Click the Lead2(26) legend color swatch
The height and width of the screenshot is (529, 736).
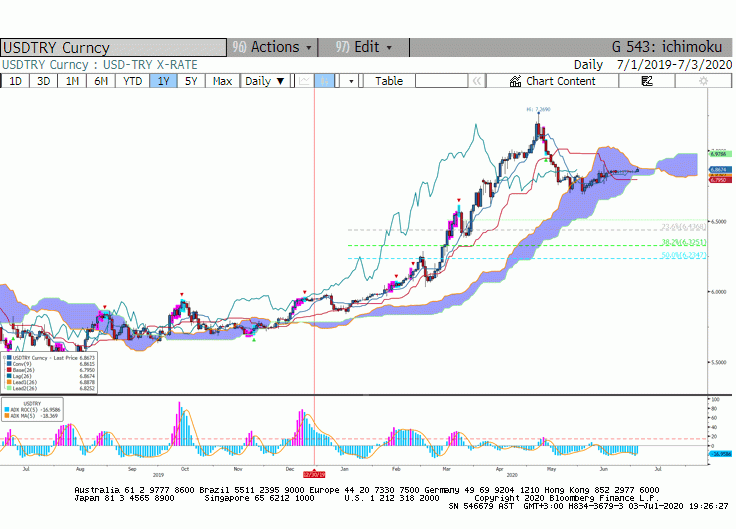pos(9,388)
